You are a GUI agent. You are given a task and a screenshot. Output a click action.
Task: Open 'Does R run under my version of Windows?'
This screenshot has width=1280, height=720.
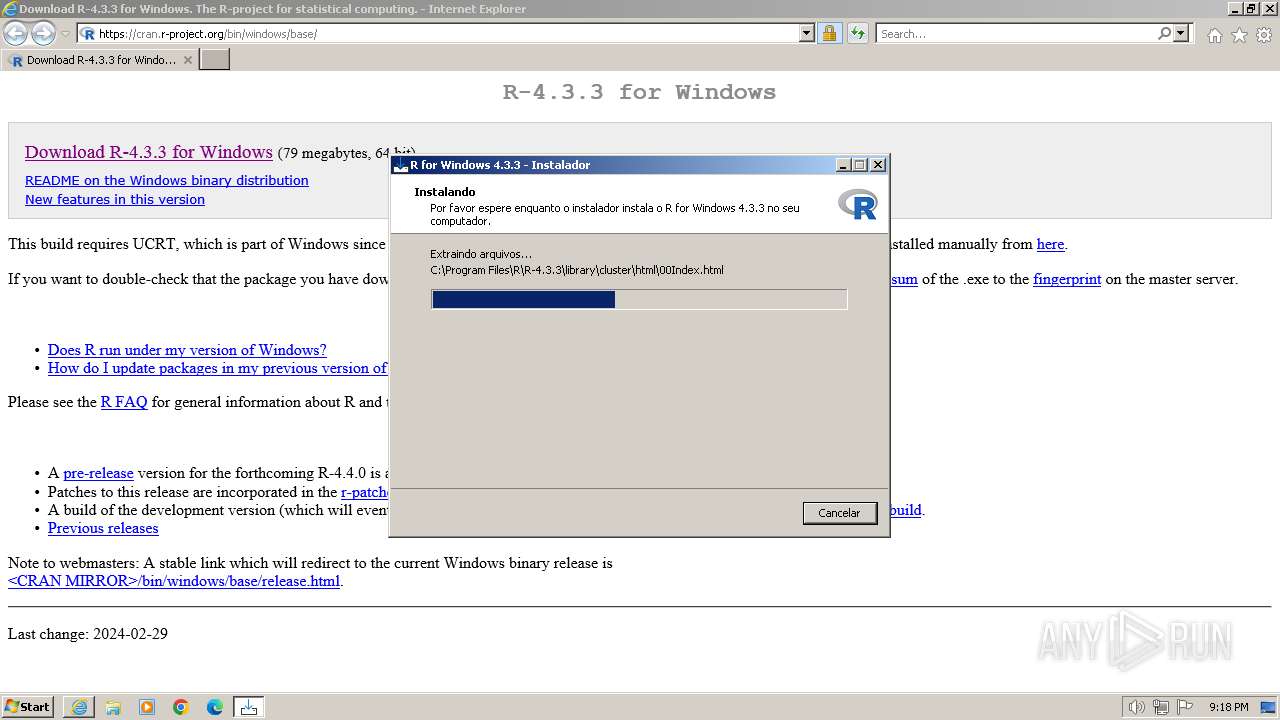click(187, 350)
